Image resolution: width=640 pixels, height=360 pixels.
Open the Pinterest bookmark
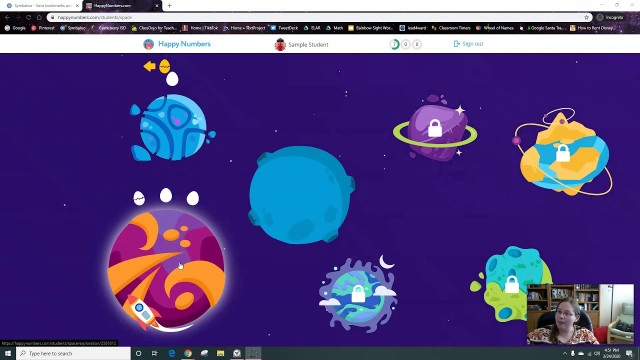(x=43, y=28)
